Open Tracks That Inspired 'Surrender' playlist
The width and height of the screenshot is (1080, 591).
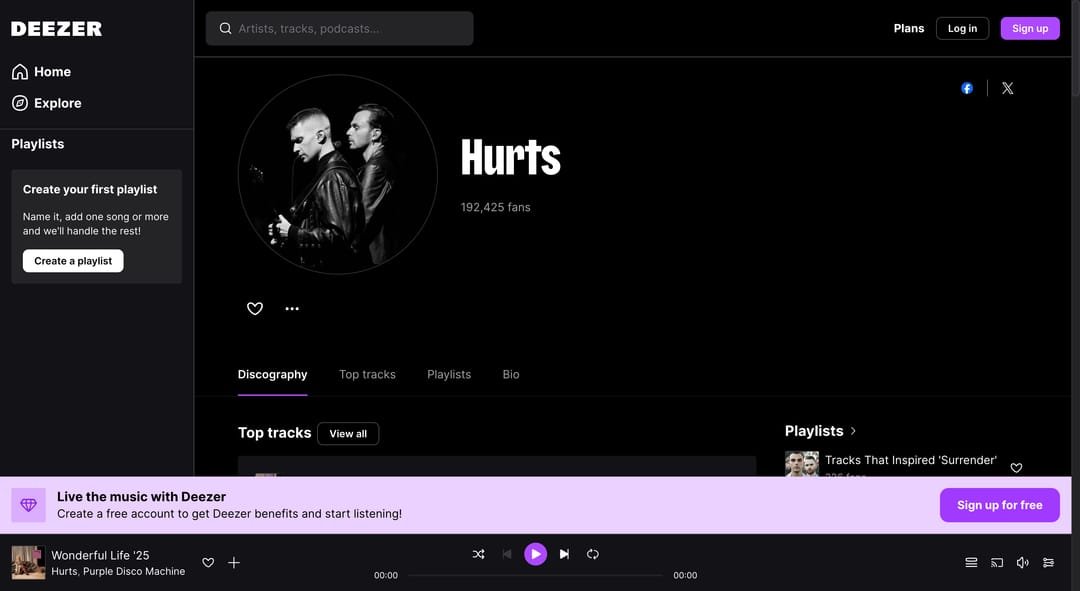pyautogui.click(x=911, y=460)
